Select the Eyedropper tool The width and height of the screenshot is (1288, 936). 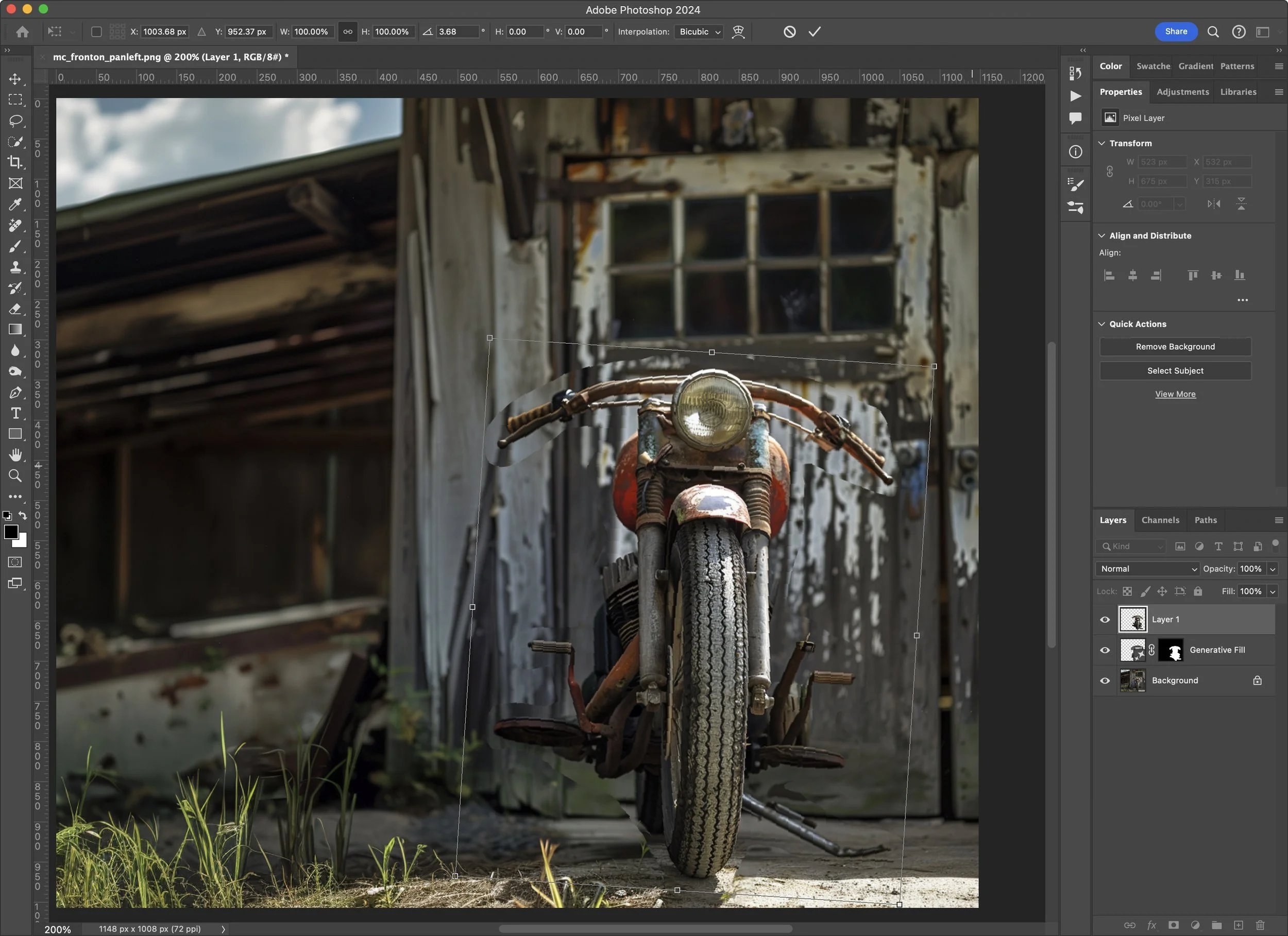15,205
